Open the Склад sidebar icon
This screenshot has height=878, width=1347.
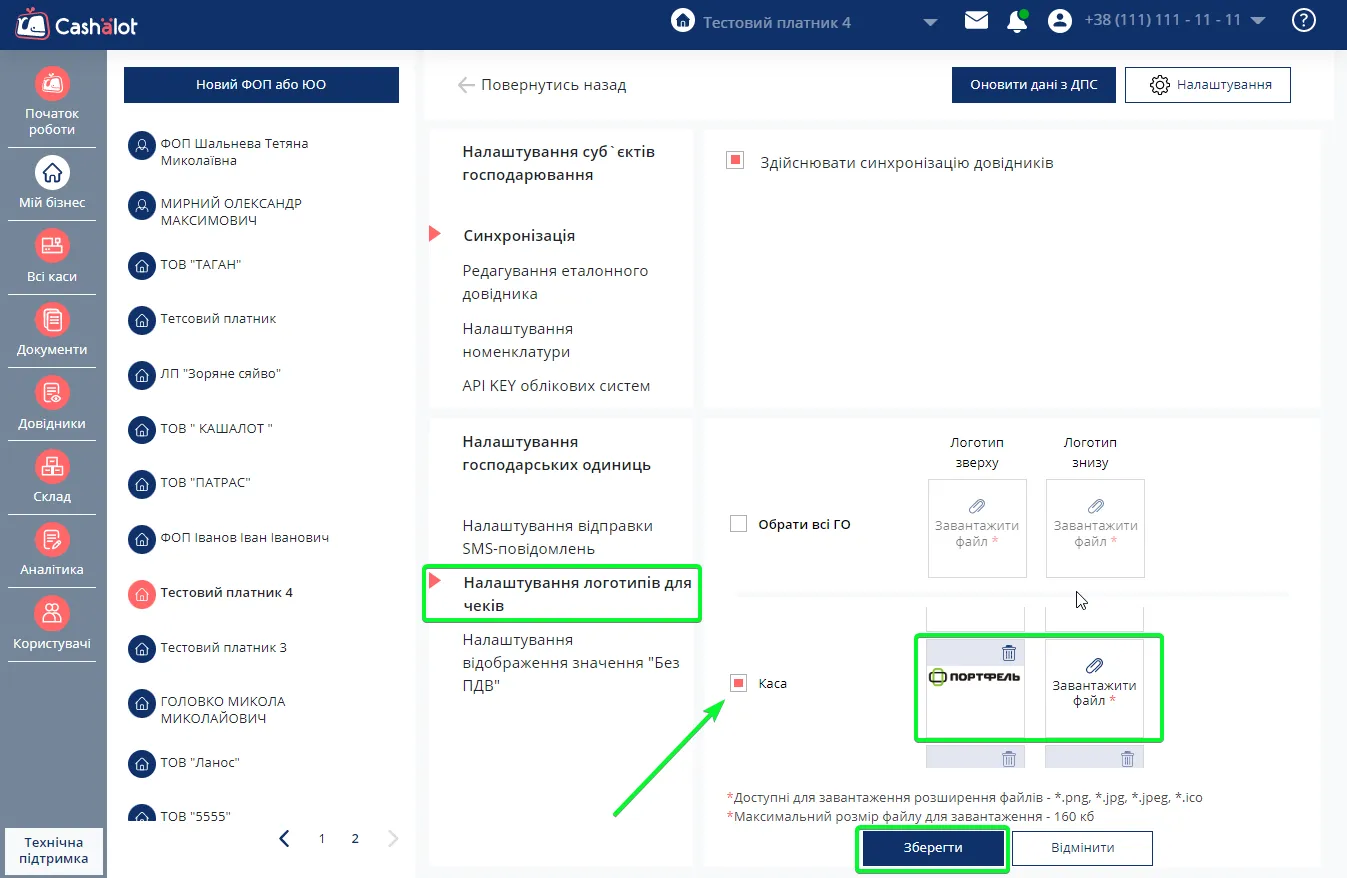point(52,466)
